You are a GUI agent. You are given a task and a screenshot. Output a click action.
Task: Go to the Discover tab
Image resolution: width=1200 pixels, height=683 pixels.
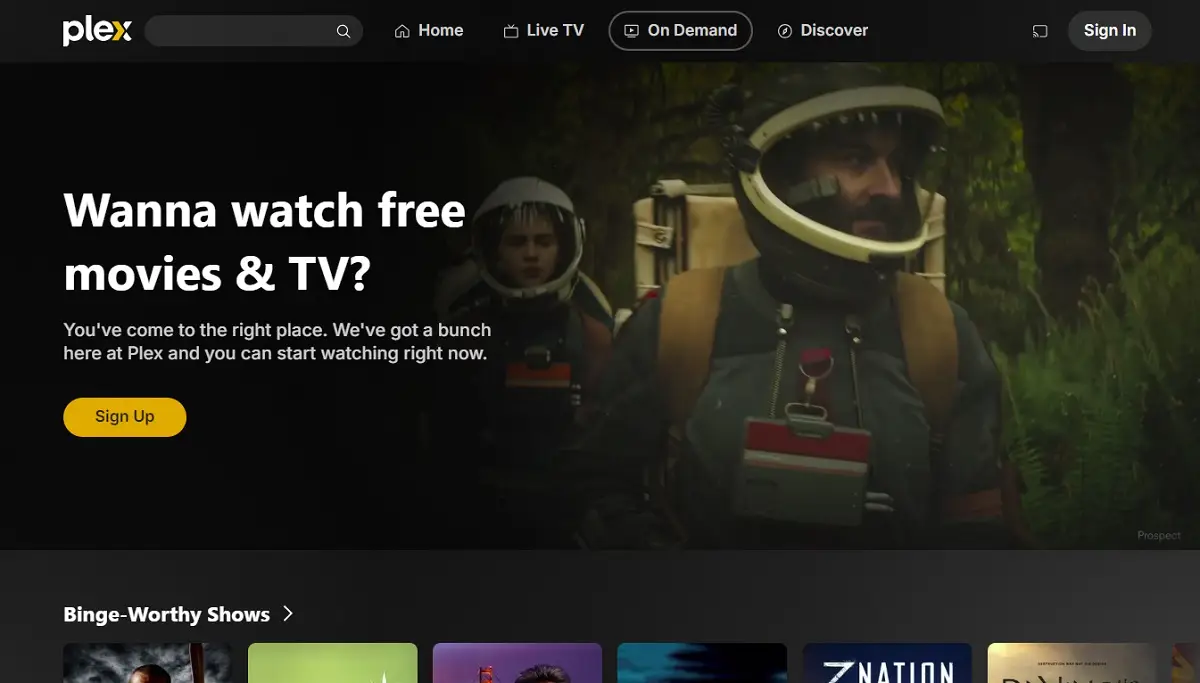[x=823, y=31]
